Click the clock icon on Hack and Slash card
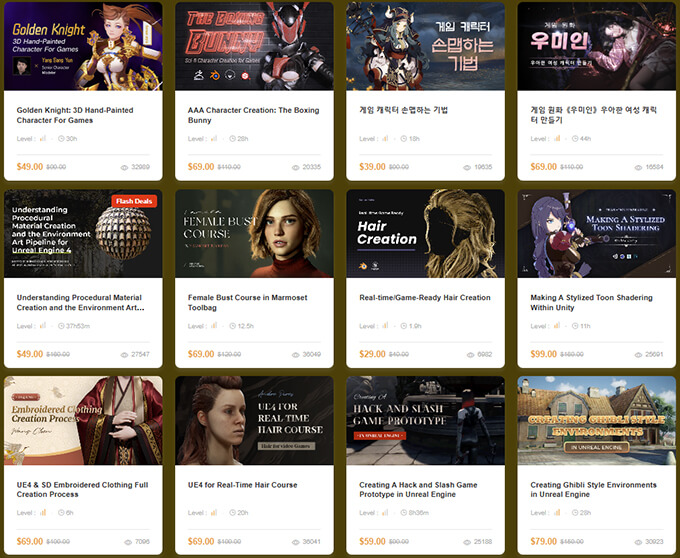The width and height of the screenshot is (680, 558). click(x=404, y=513)
